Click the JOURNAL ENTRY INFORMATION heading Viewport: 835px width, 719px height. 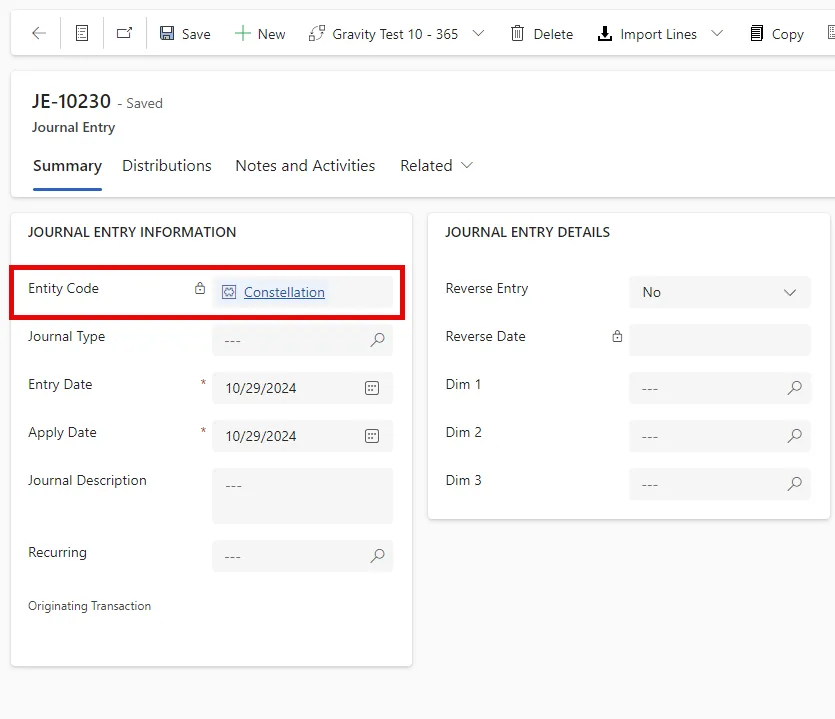coord(132,232)
